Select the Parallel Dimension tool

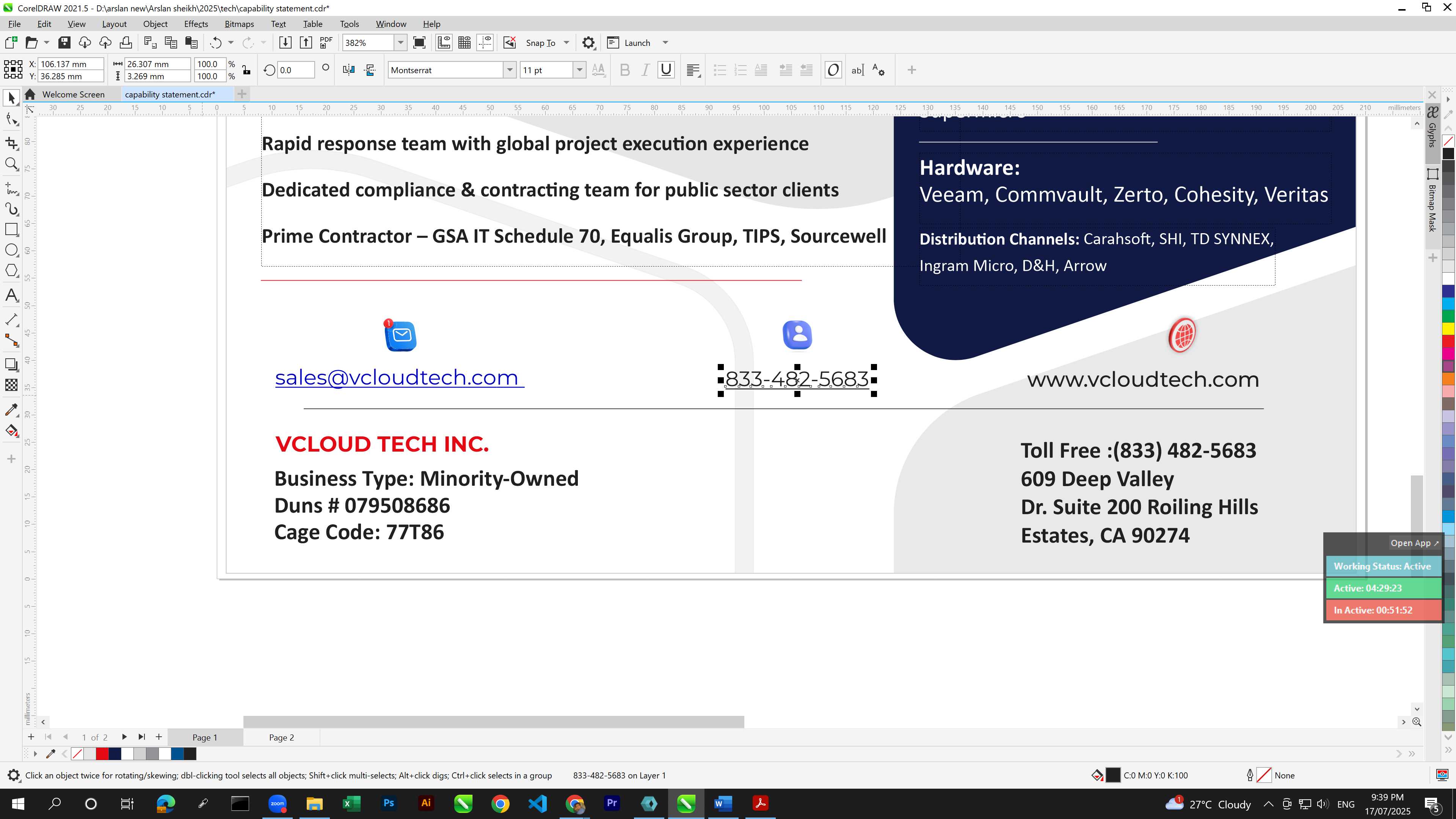tap(11, 319)
